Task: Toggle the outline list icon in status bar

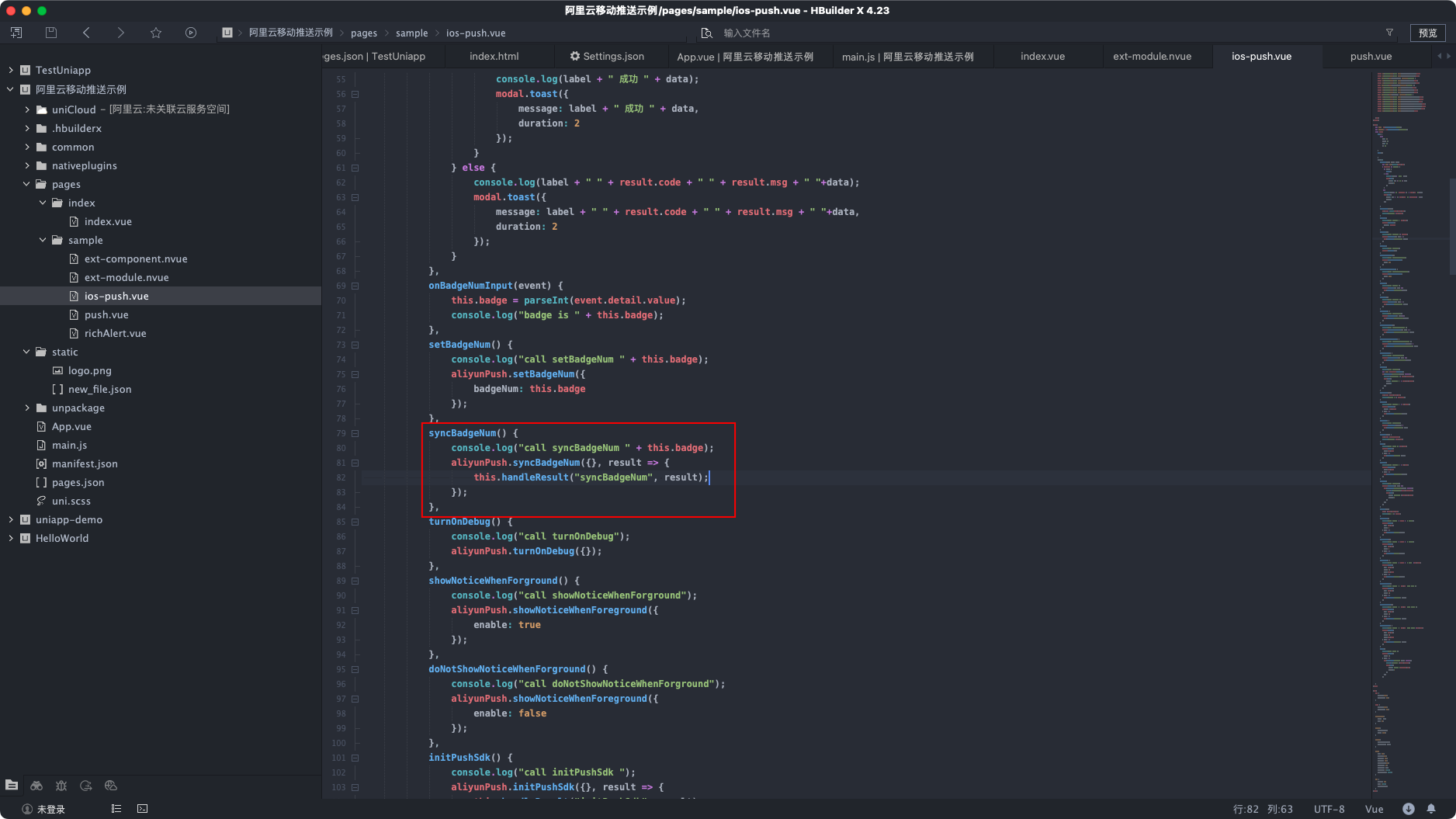Action: tap(116, 809)
